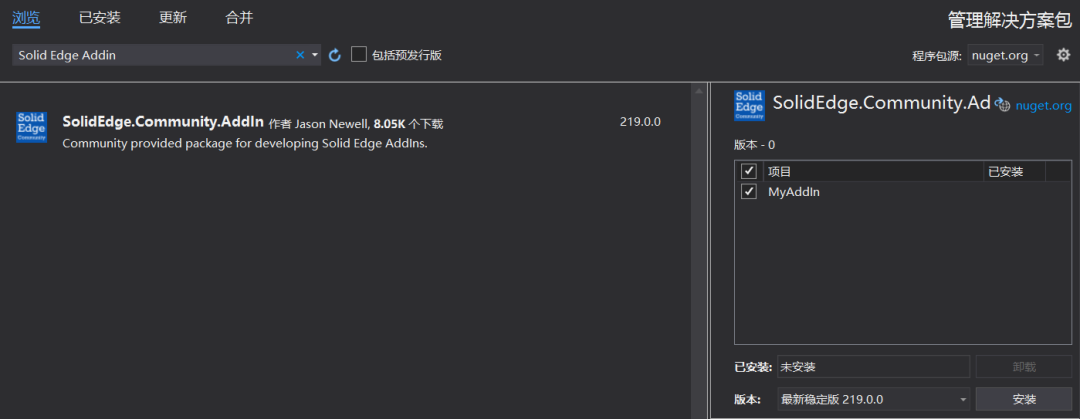
Task: Toggle the select-all projects checkbox
Action: (749, 171)
